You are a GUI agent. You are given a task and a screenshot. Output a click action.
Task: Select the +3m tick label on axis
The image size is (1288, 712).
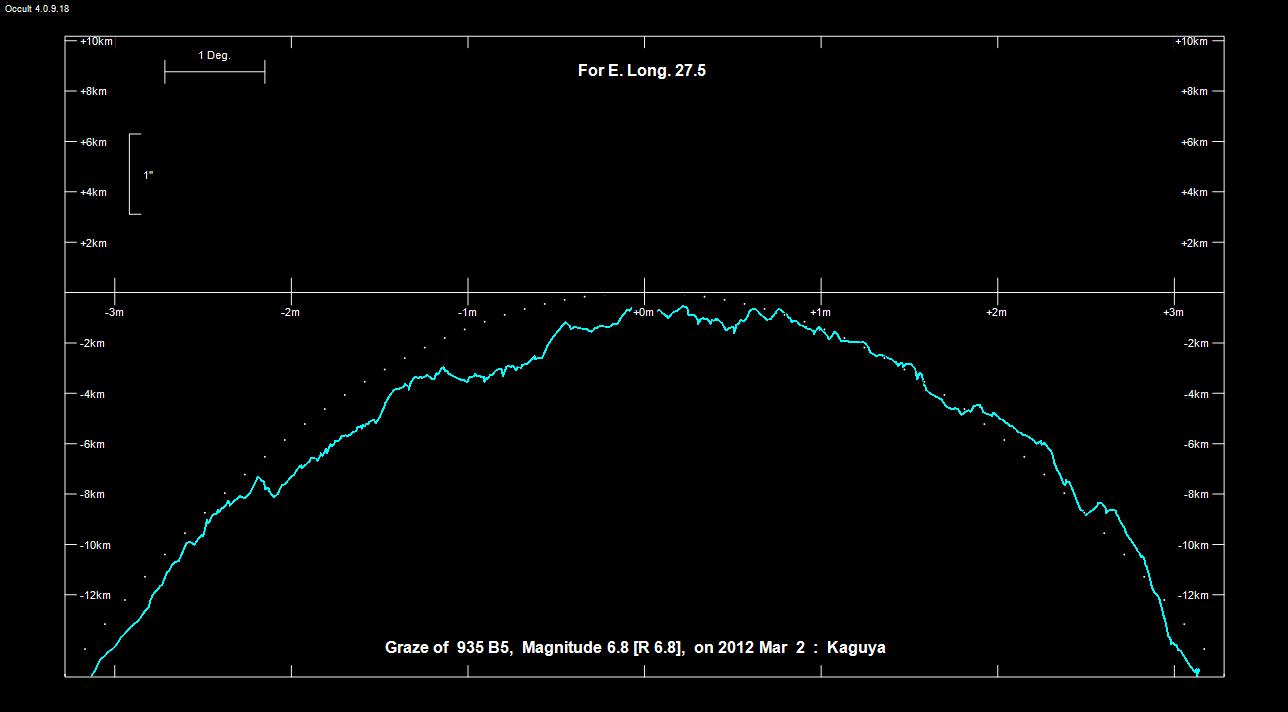click(1173, 313)
